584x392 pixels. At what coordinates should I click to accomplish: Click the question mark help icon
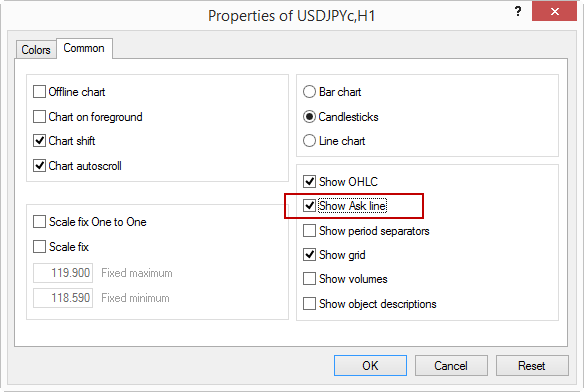pos(518,12)
